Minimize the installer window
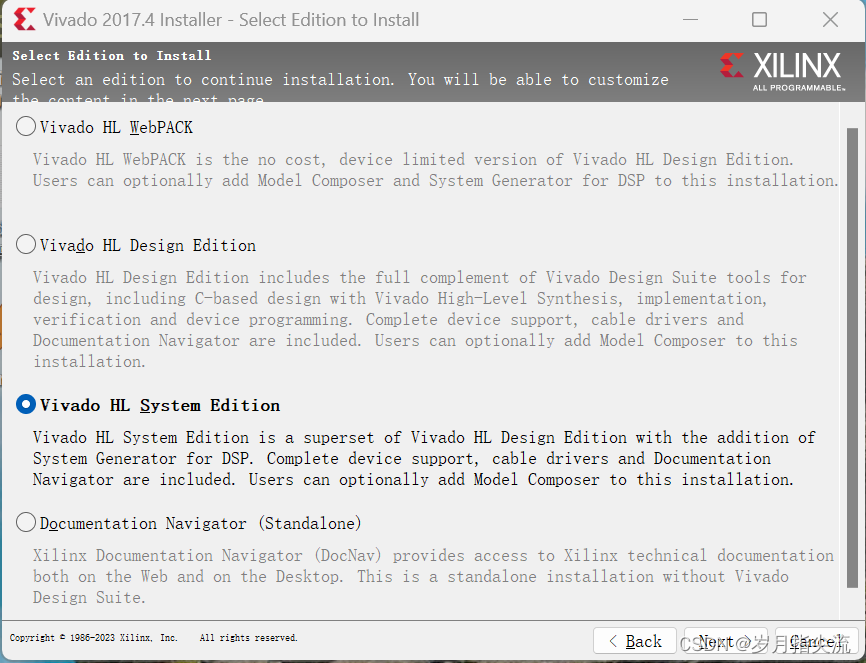This screenshot has height=663, width=866. click(x=690, y=20)
